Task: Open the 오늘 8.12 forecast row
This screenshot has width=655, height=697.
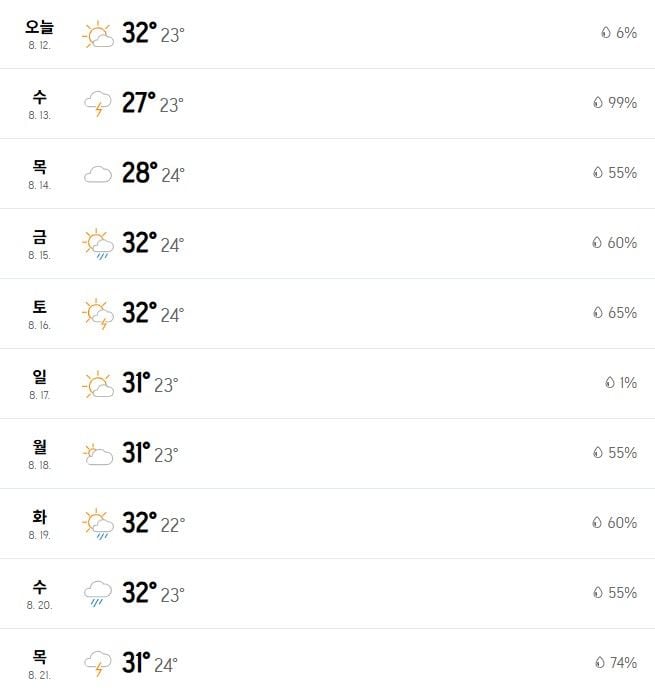Action: (328, 34)
